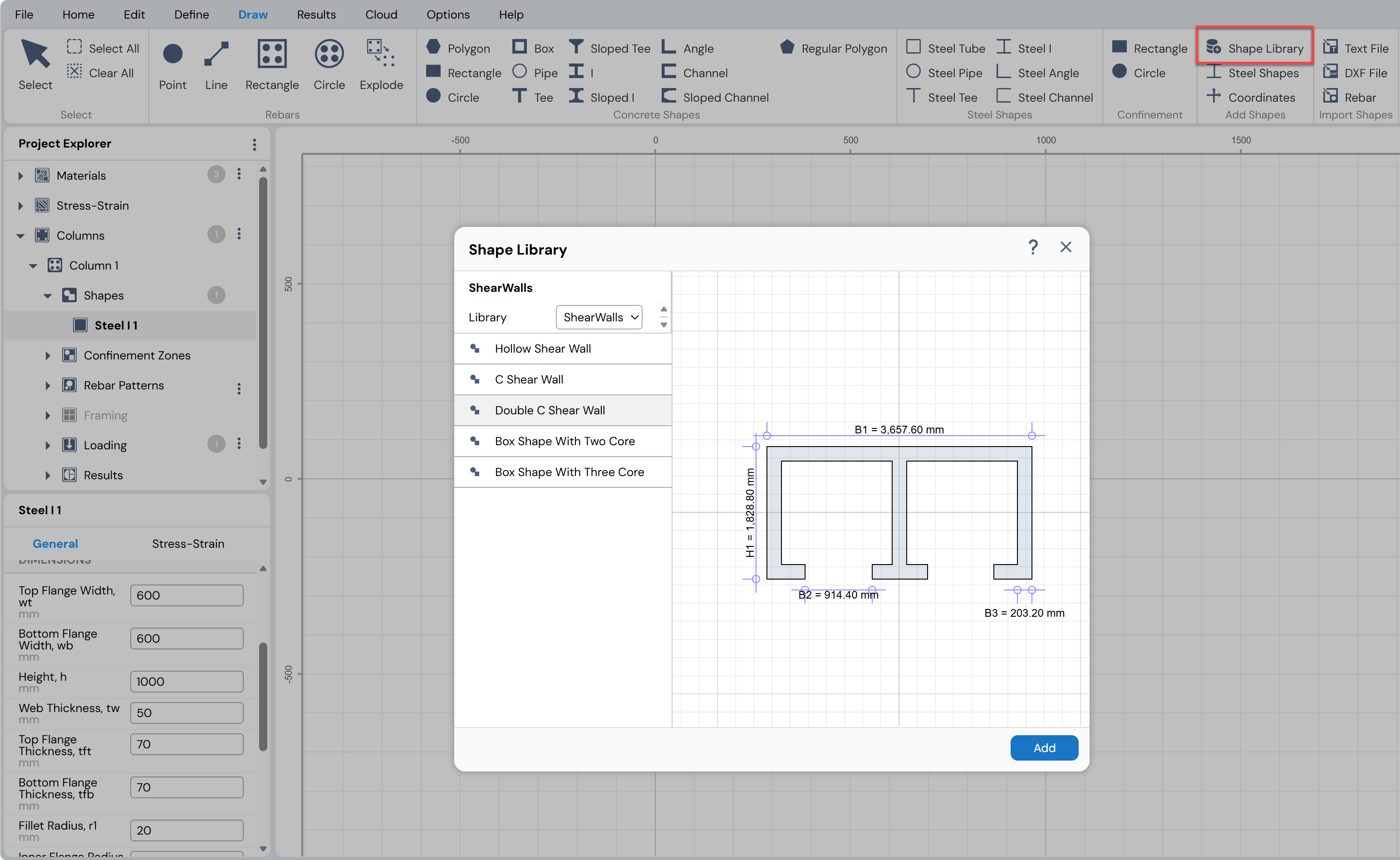Viewport: 1400px width, 860px height.
Task: Select the Steel Angle shape
Action: point(1038,72)
